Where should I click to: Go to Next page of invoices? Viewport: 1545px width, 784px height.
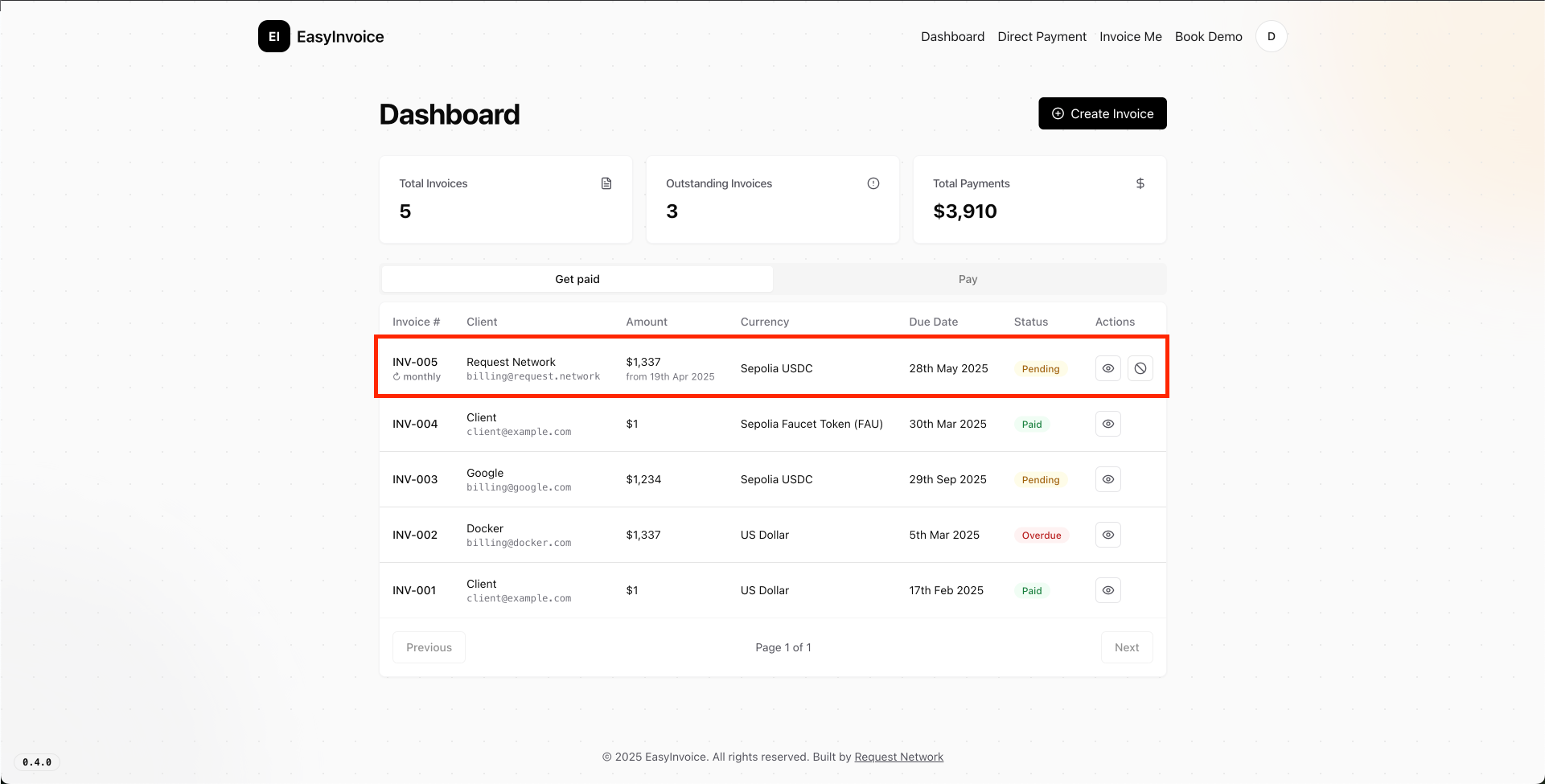1126,647
